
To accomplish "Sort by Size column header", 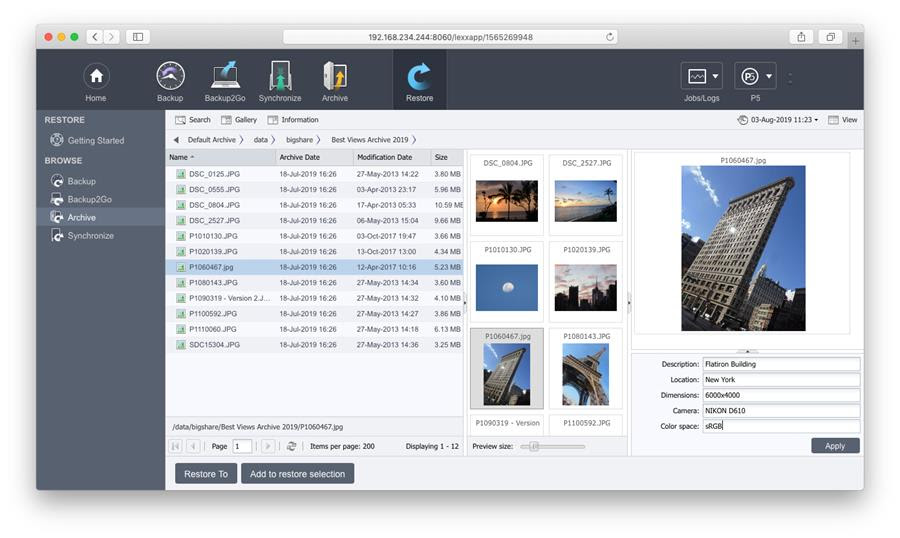I will click(x=447, y=157).
